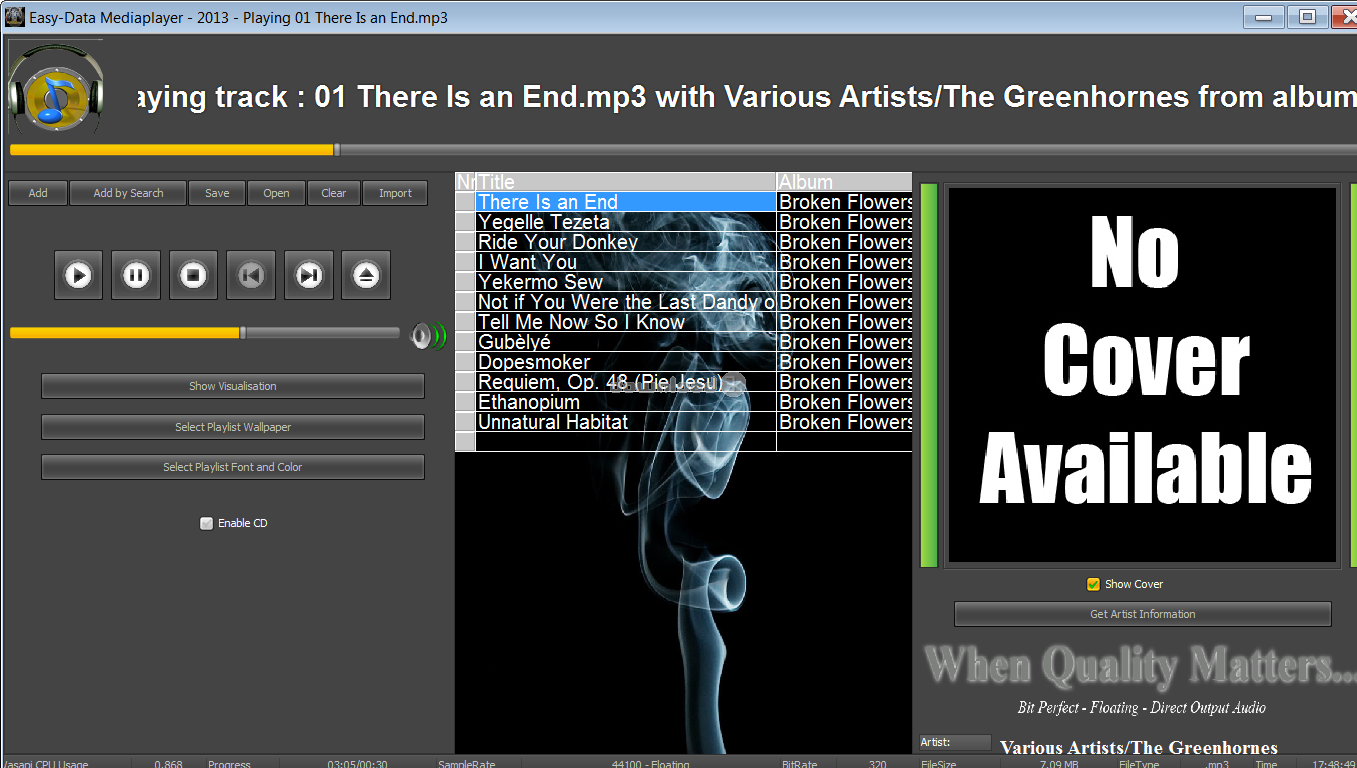Get Artist Information
Viewport: 1357px width, 768px height.
coord(1143,614)
